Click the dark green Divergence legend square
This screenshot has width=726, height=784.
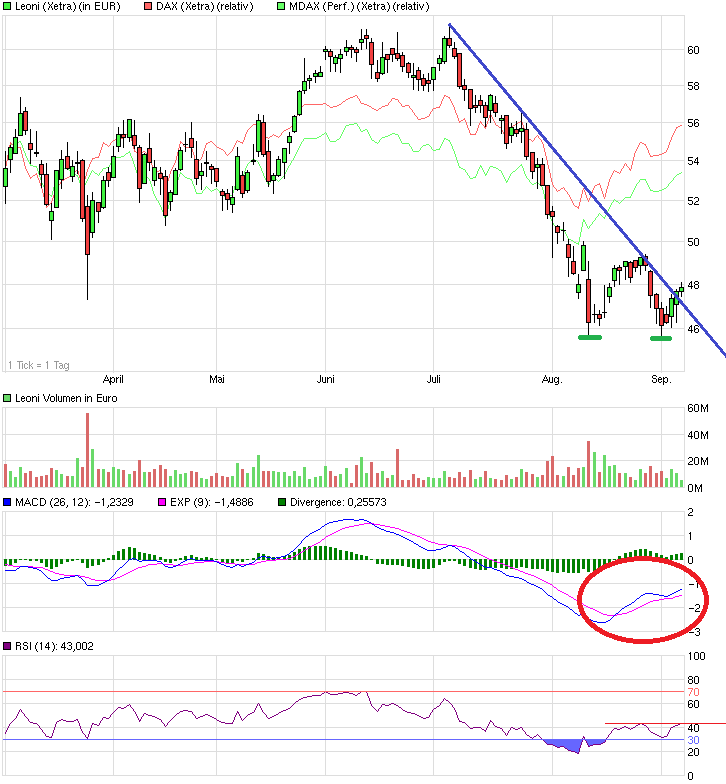[283, 502]
